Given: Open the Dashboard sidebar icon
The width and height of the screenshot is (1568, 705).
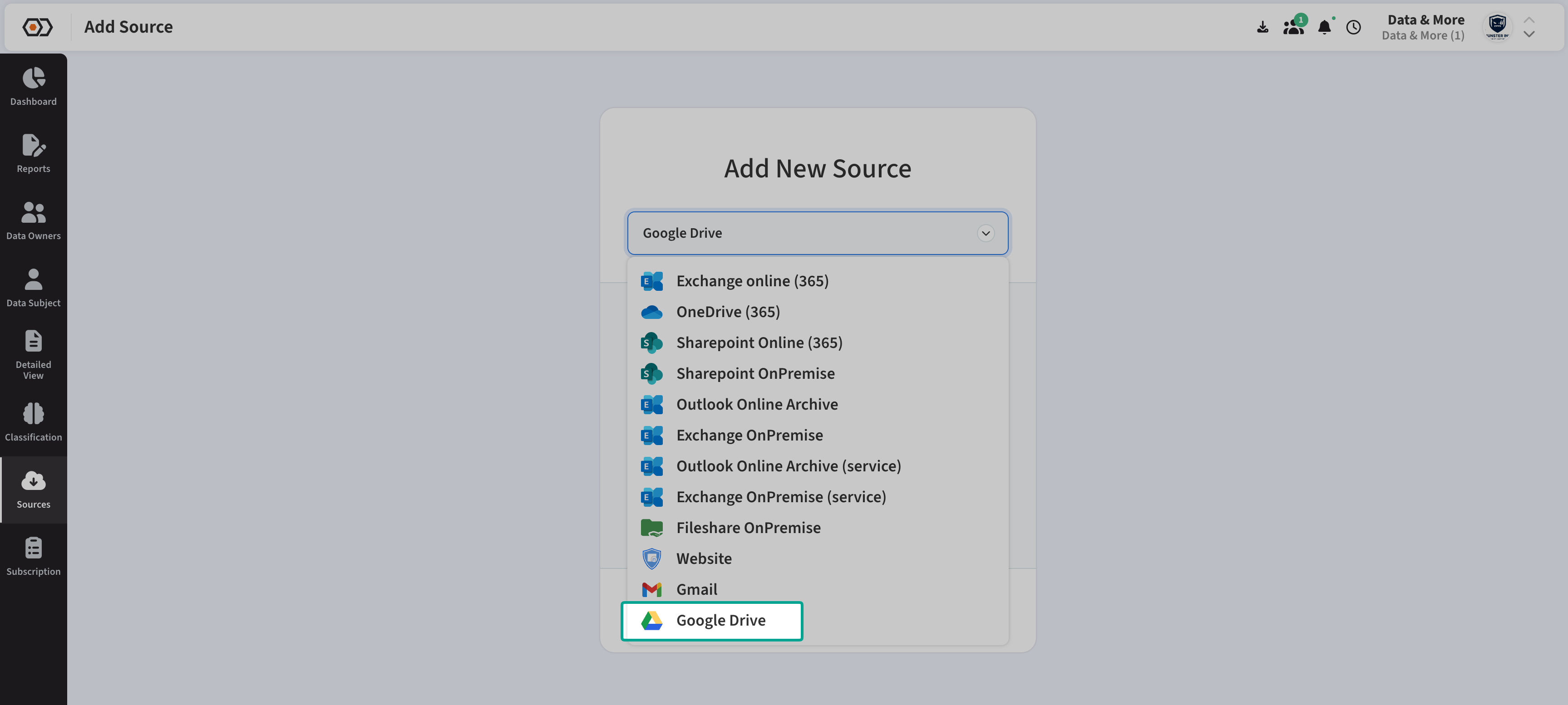Looking at the screenshot, I should (x=34, y=86).
